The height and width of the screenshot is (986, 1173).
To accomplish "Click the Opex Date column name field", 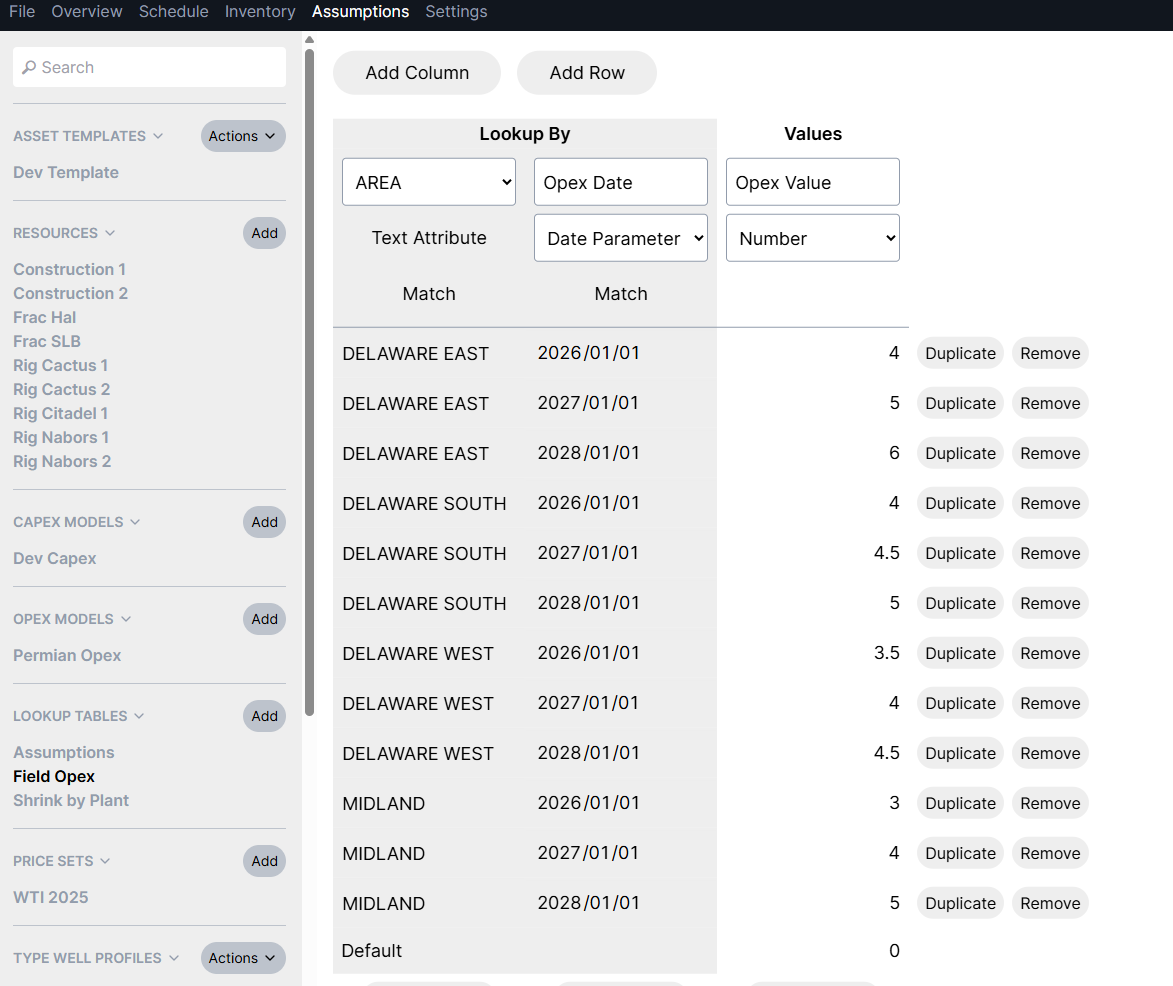I will (x=621, y=182).
